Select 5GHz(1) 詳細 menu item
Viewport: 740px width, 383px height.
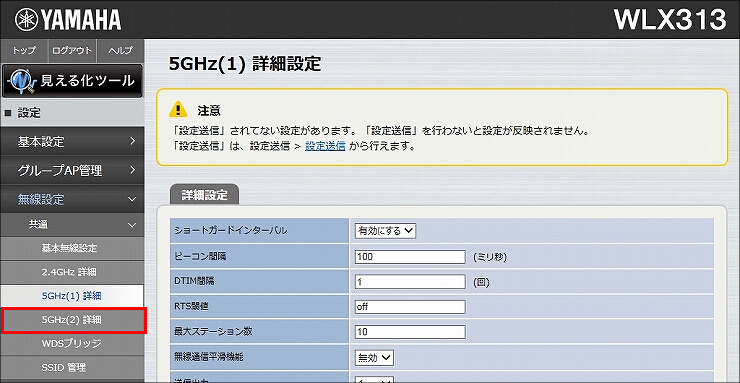(x=72, y=296)
